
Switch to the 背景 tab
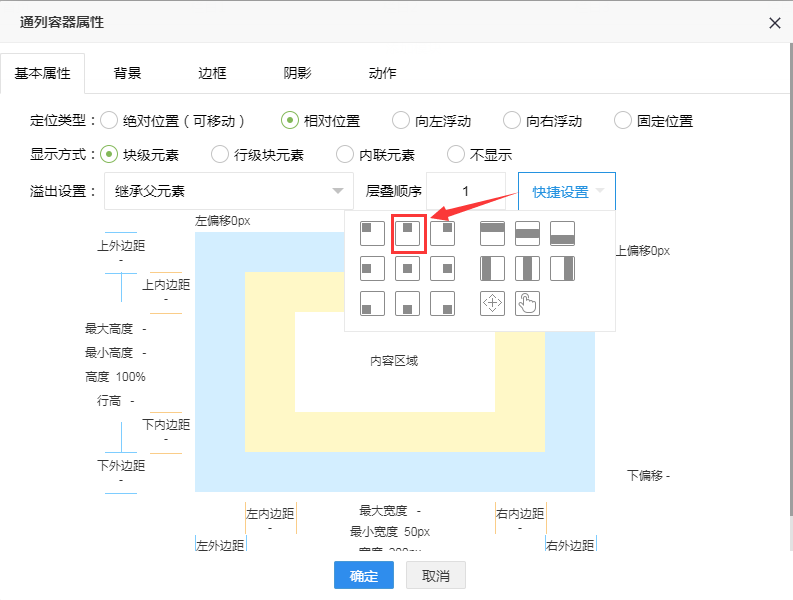point(127,73)
